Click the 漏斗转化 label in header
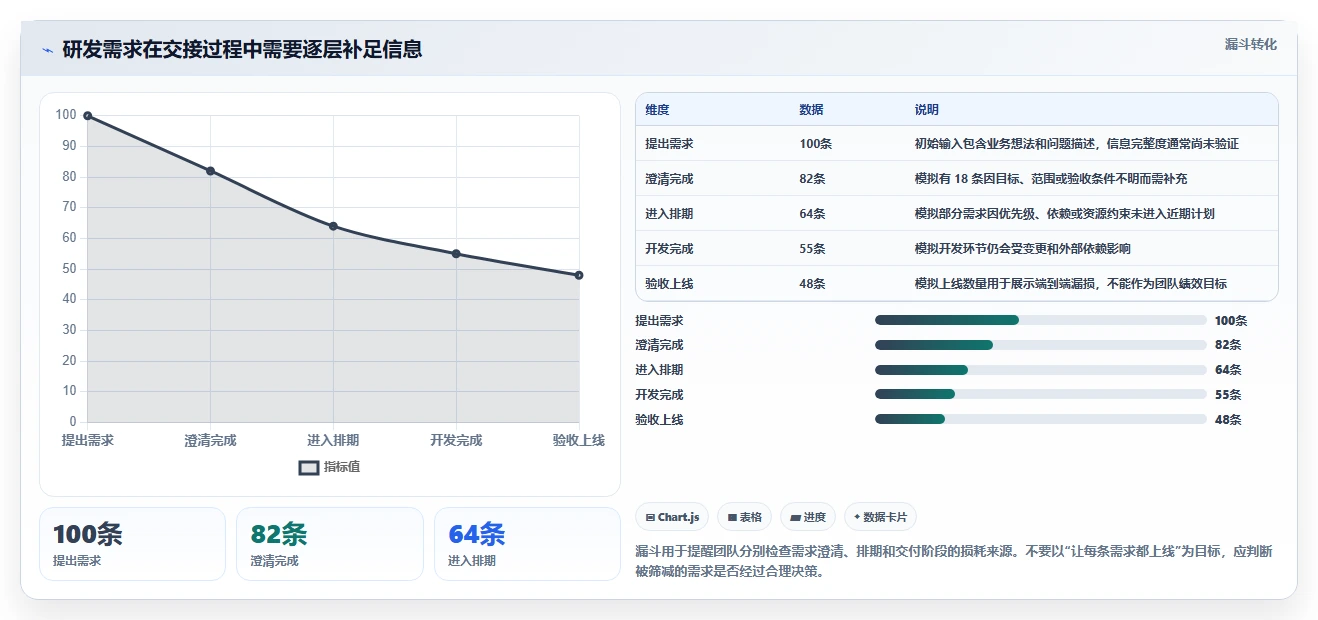Screen dimensions: 1318x620 click(1250, 45)
